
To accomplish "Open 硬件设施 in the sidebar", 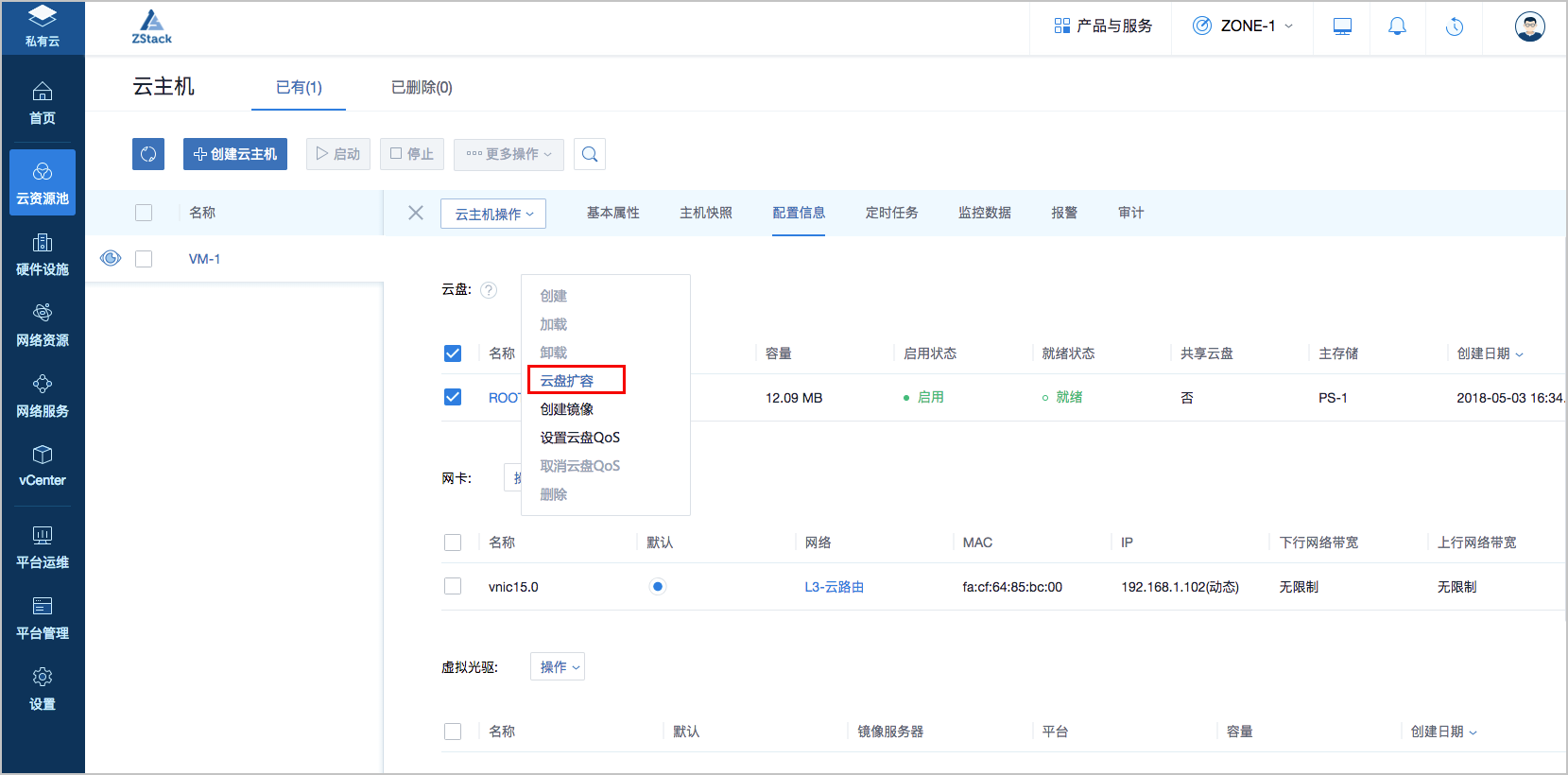I will [x=43, y=255].
